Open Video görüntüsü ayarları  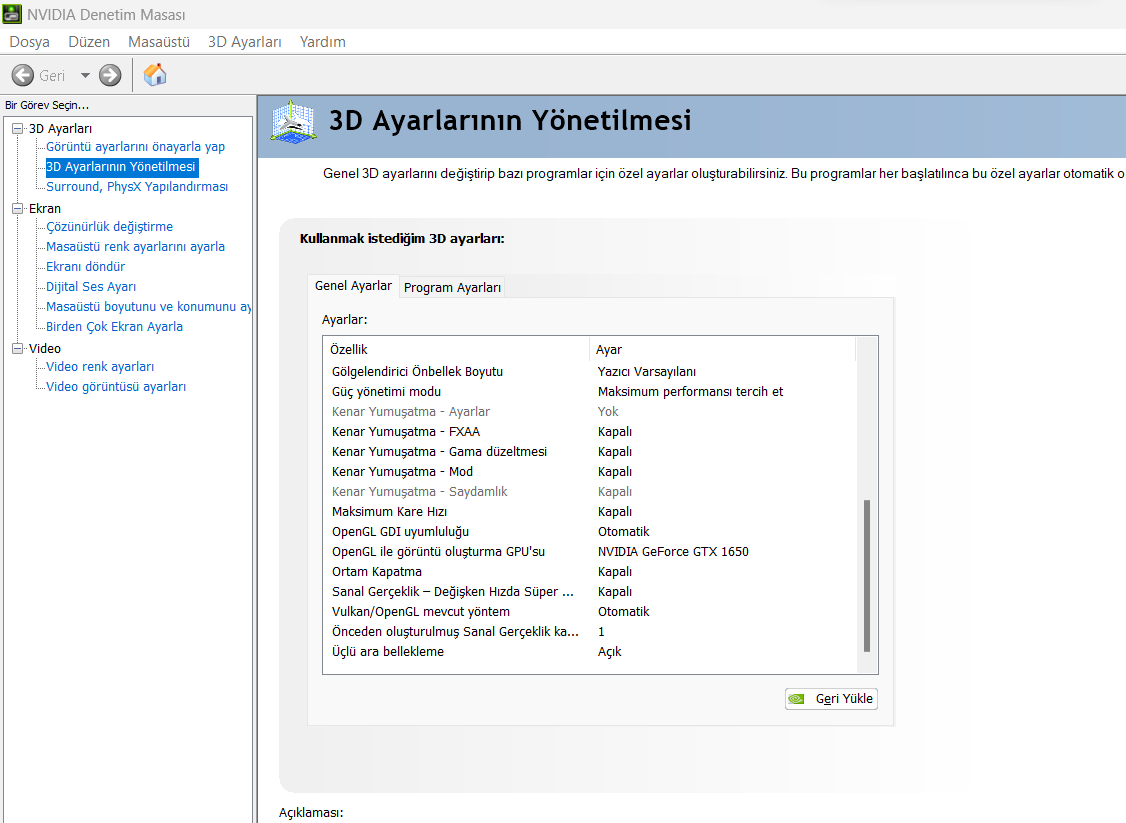(x=116, y=386)
